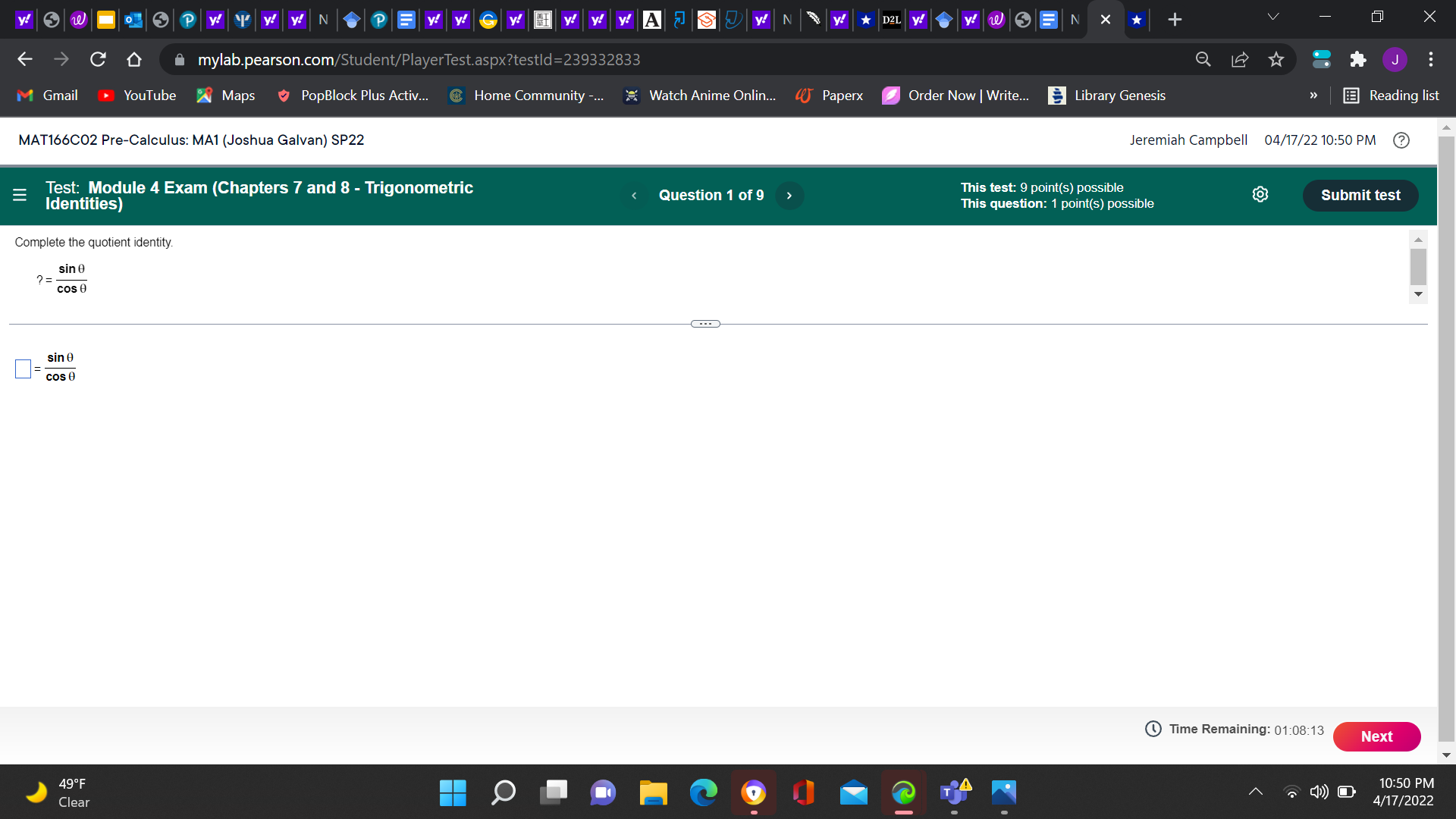Open the extensions puzzle icon
The height and width of the screenshot is (819, 1456).
coord(1358,59)
